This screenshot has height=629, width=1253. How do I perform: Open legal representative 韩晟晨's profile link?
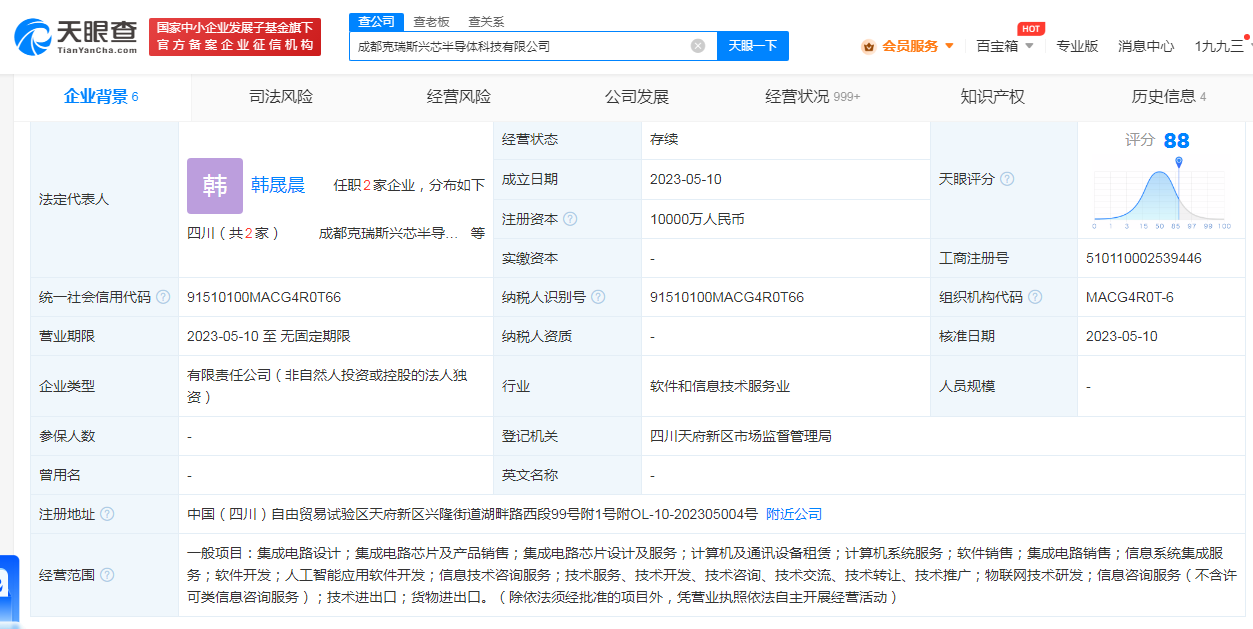pos(278,185)
